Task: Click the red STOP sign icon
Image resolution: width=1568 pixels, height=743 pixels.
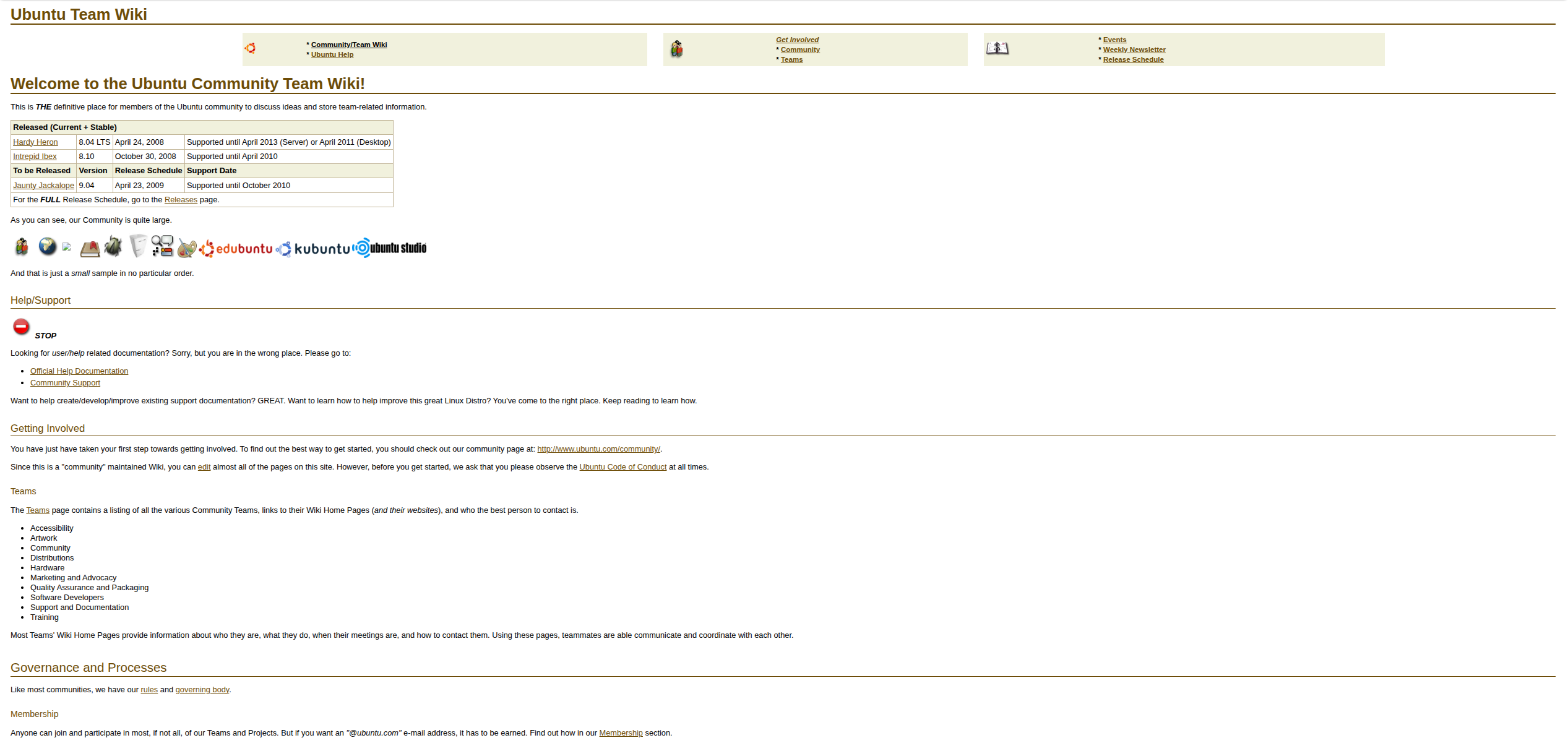Action: pos(21,327)
